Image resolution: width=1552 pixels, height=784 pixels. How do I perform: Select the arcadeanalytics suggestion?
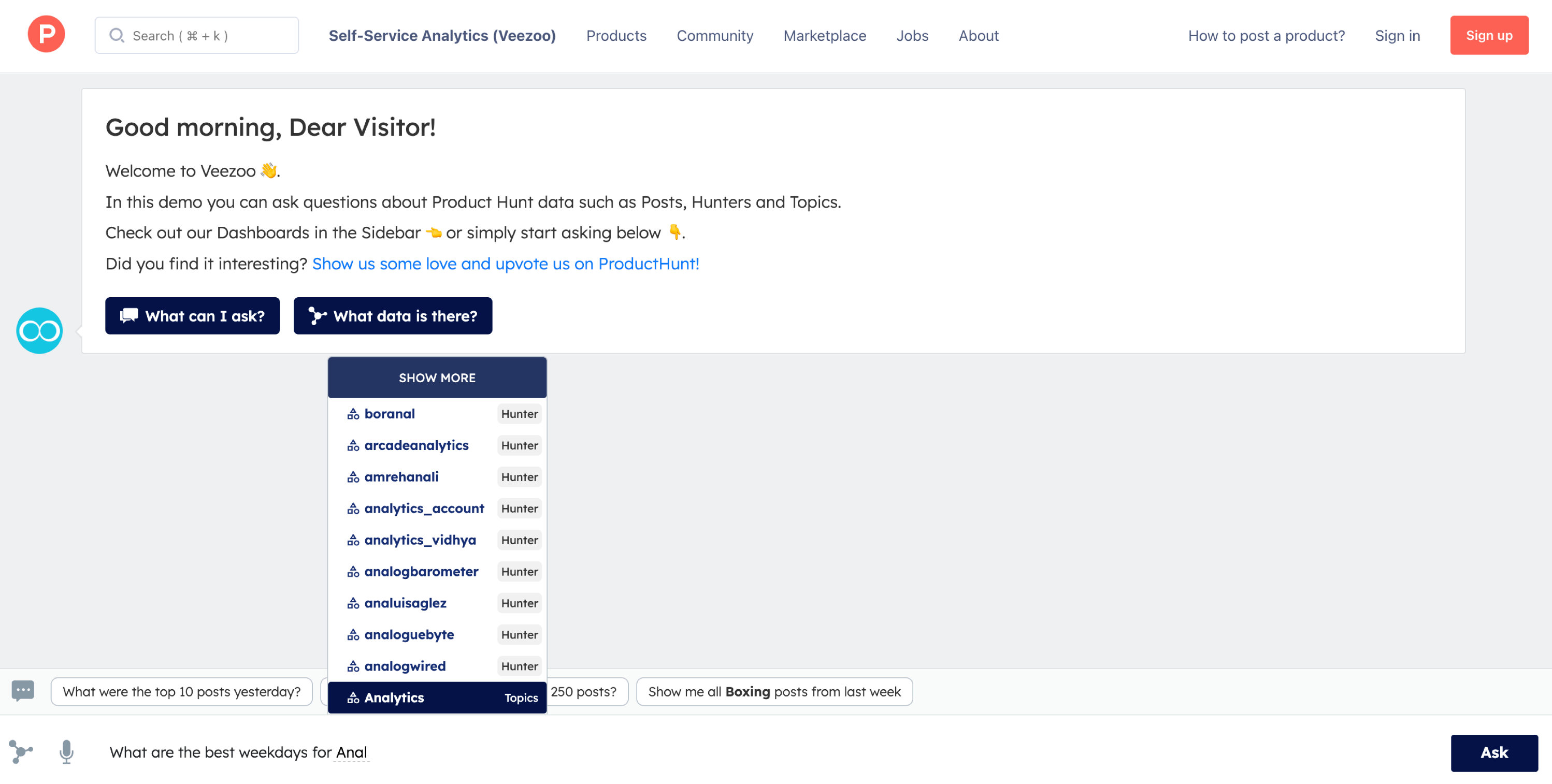[437, 445]
